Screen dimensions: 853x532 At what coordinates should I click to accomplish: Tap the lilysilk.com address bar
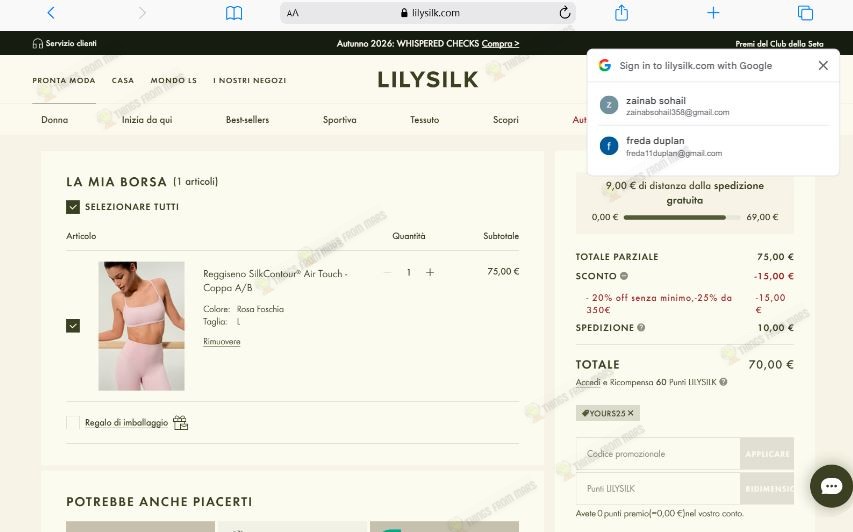pyautogui.click(x=428, y=13)
